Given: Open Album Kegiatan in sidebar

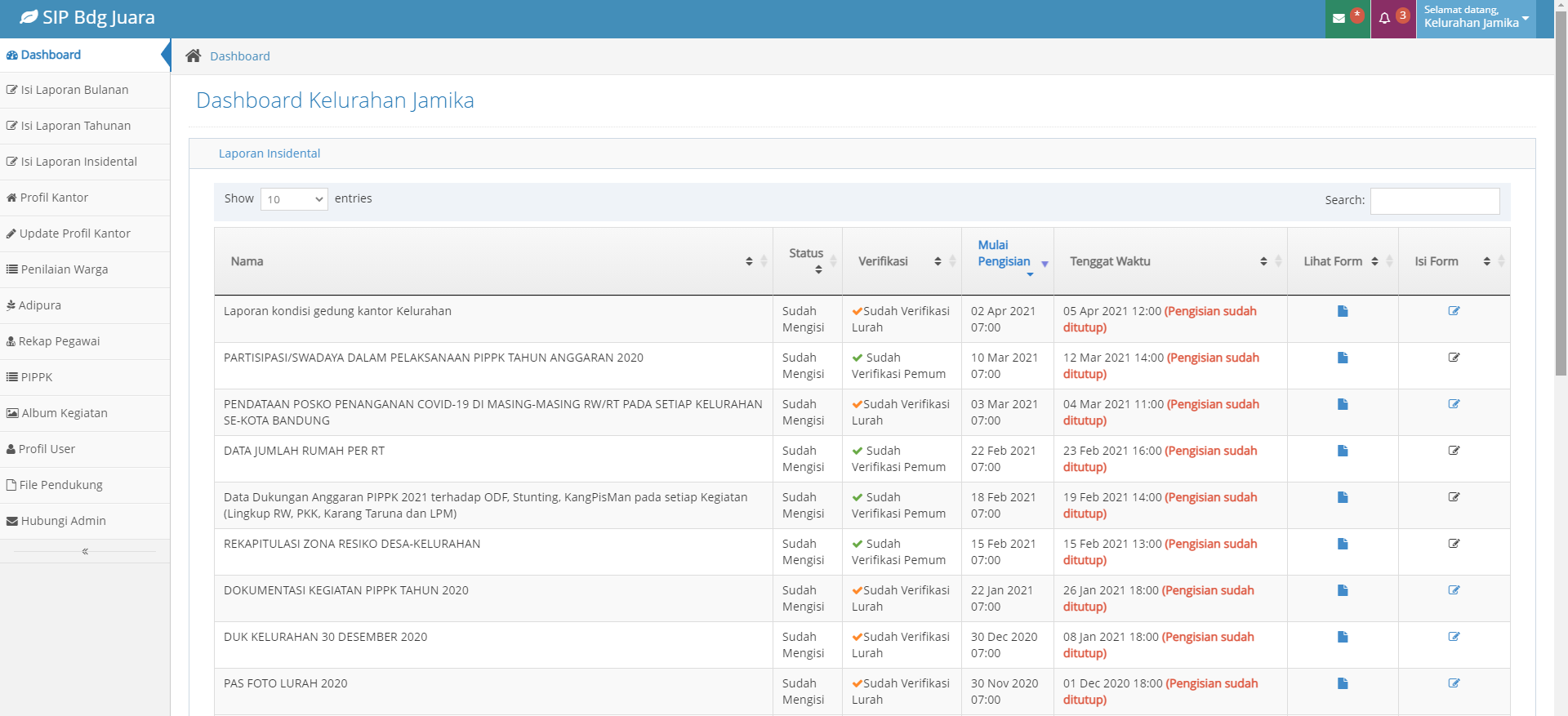Looking at the screenshot, I should coord(85,413).
